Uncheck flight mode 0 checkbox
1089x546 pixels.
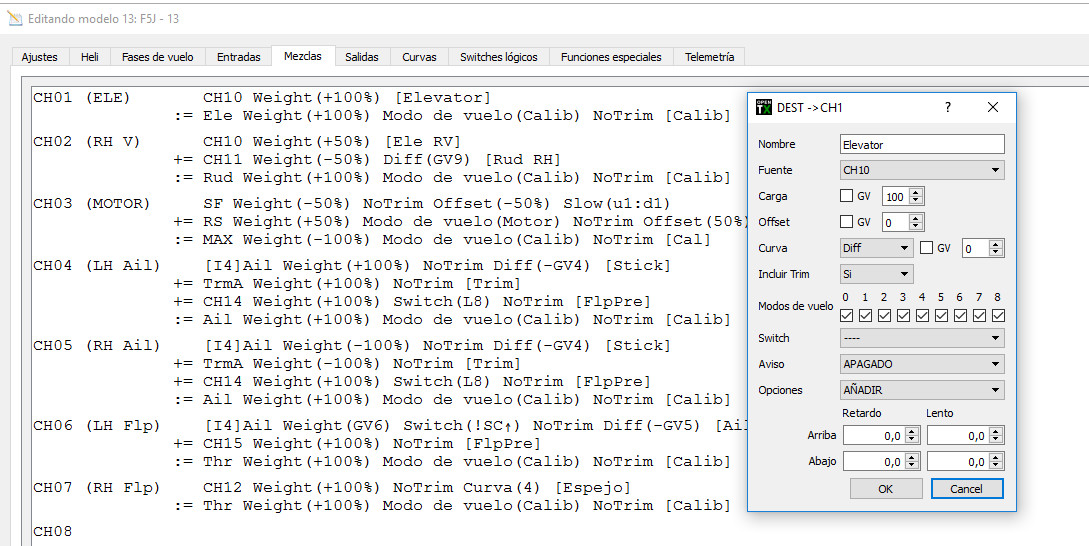[847, 316]
